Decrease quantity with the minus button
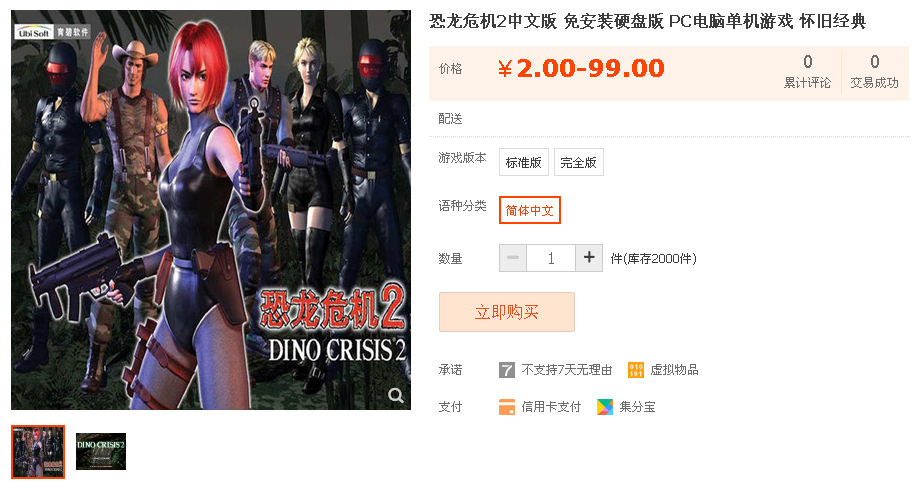Image resolution: width=919 pixels, height=492 pixels. pos(513,258)
